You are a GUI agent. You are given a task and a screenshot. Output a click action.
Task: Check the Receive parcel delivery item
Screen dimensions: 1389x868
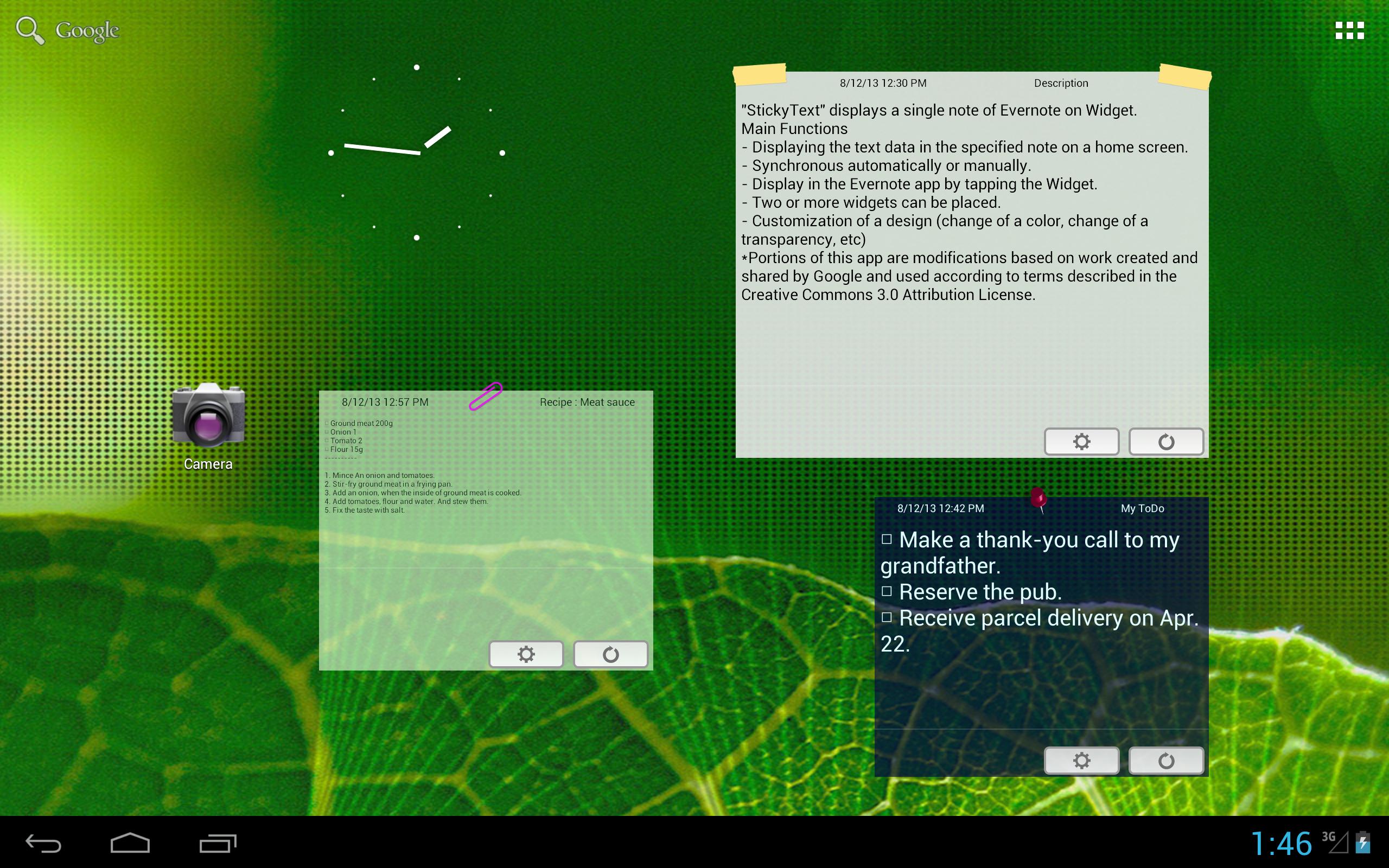point(887,617)
